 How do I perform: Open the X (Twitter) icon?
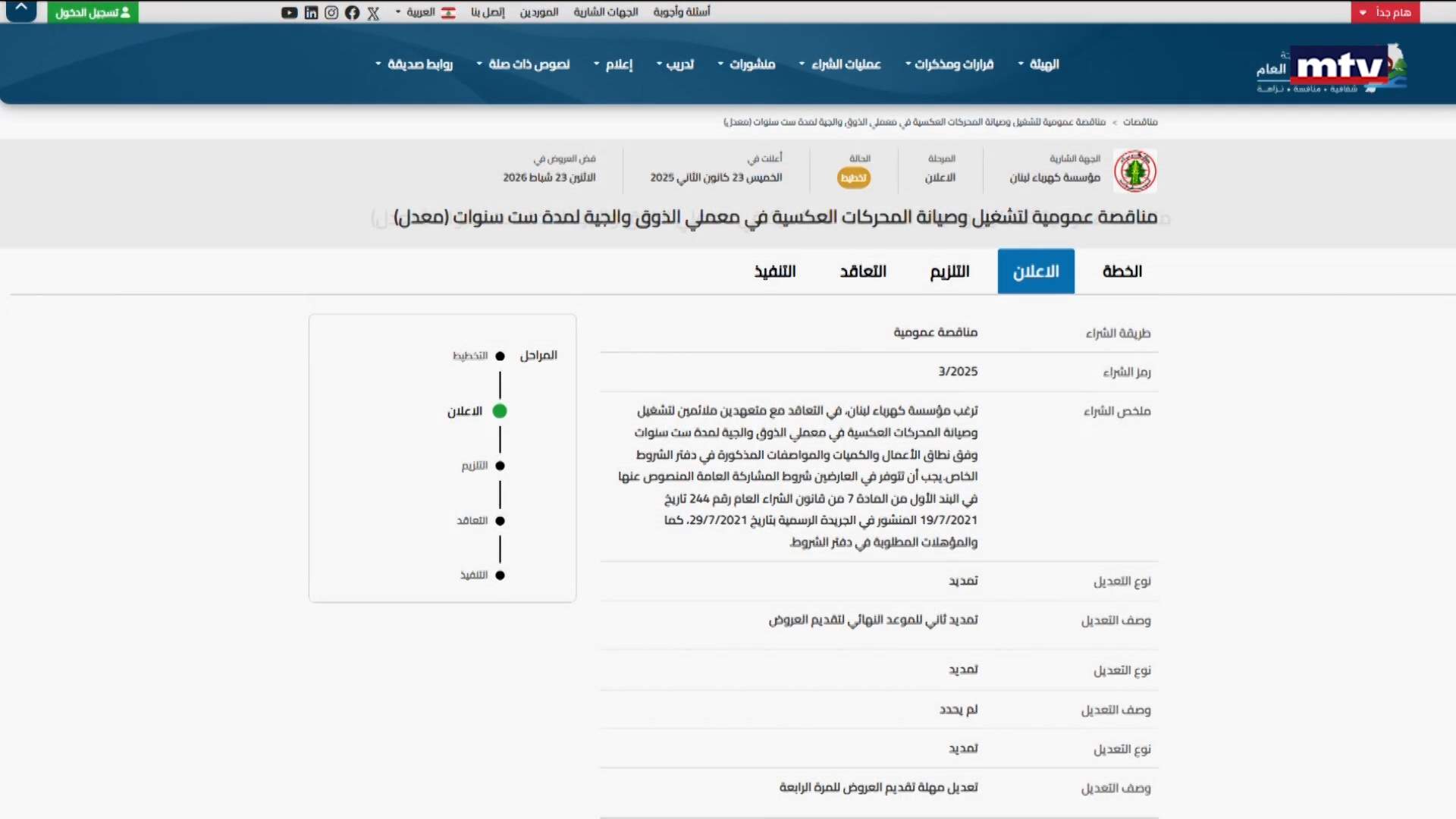(x=373, y=12)
